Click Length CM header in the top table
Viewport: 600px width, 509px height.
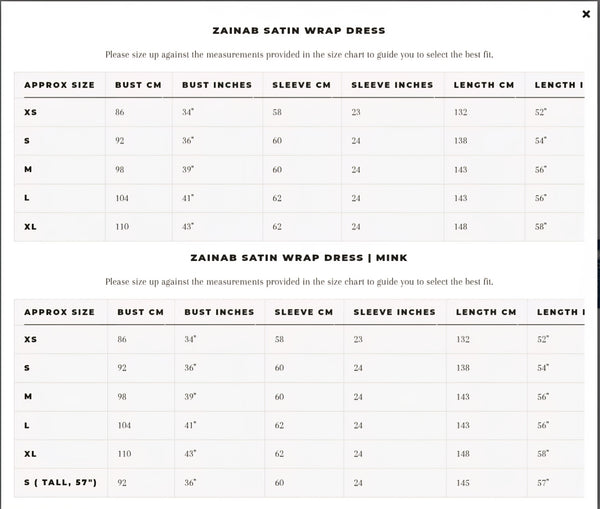click(483, 85)
